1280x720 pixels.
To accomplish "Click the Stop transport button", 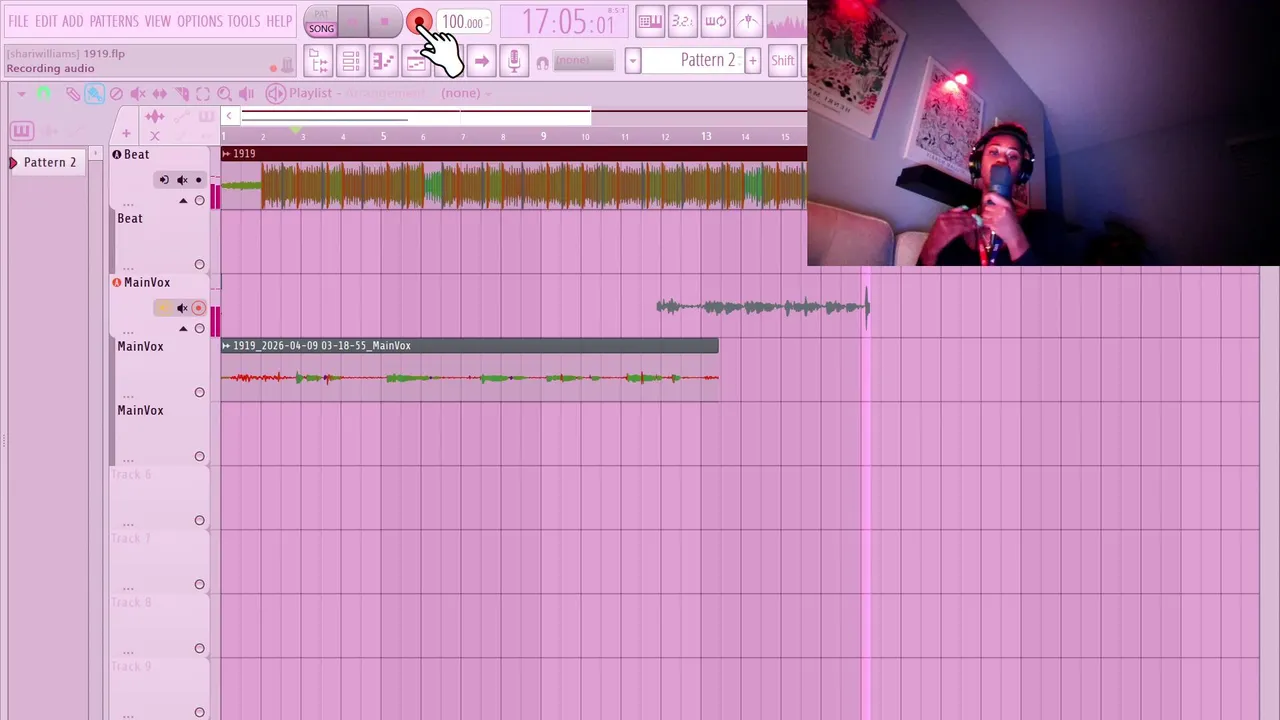I will pyautogui.click(x=385, y=22).
